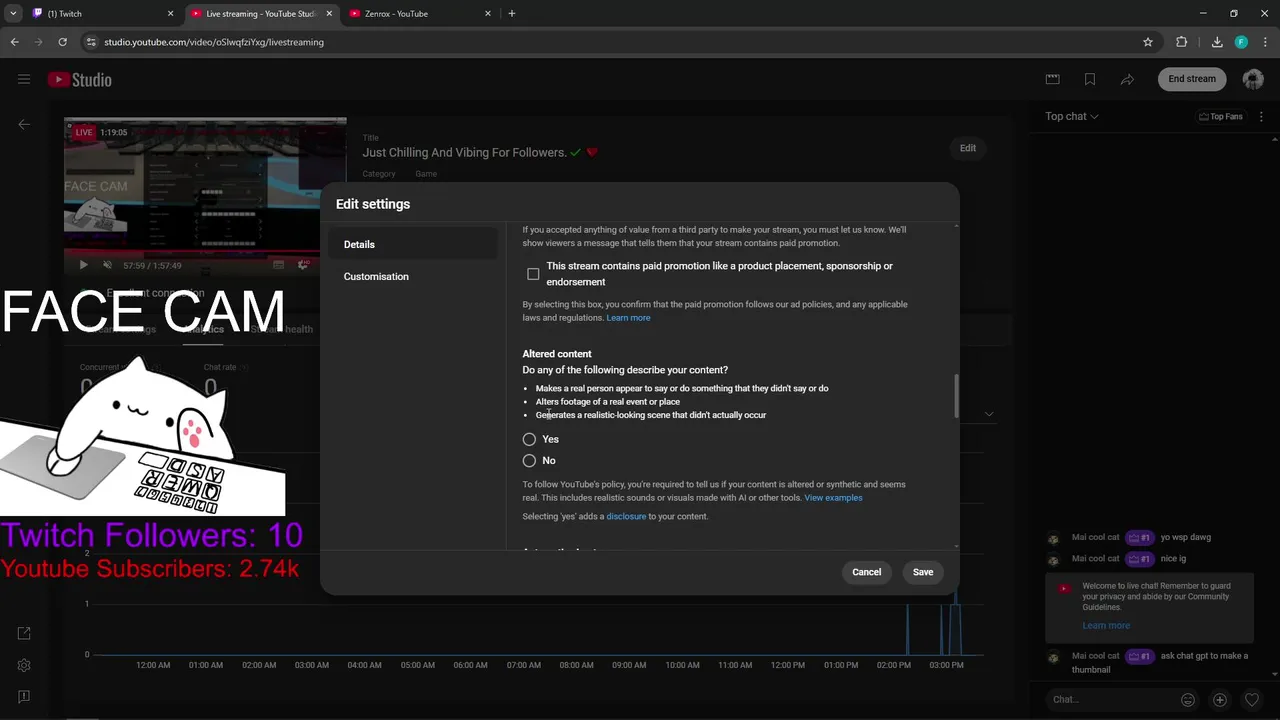Open the tab search dropdown arrow
This screenshot has width=1280, height=720.
click(x=13, y=14)
